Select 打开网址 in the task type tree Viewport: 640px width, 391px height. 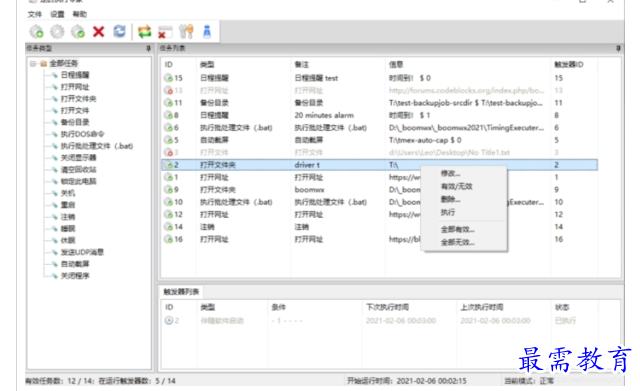click(x=75, y=87)
